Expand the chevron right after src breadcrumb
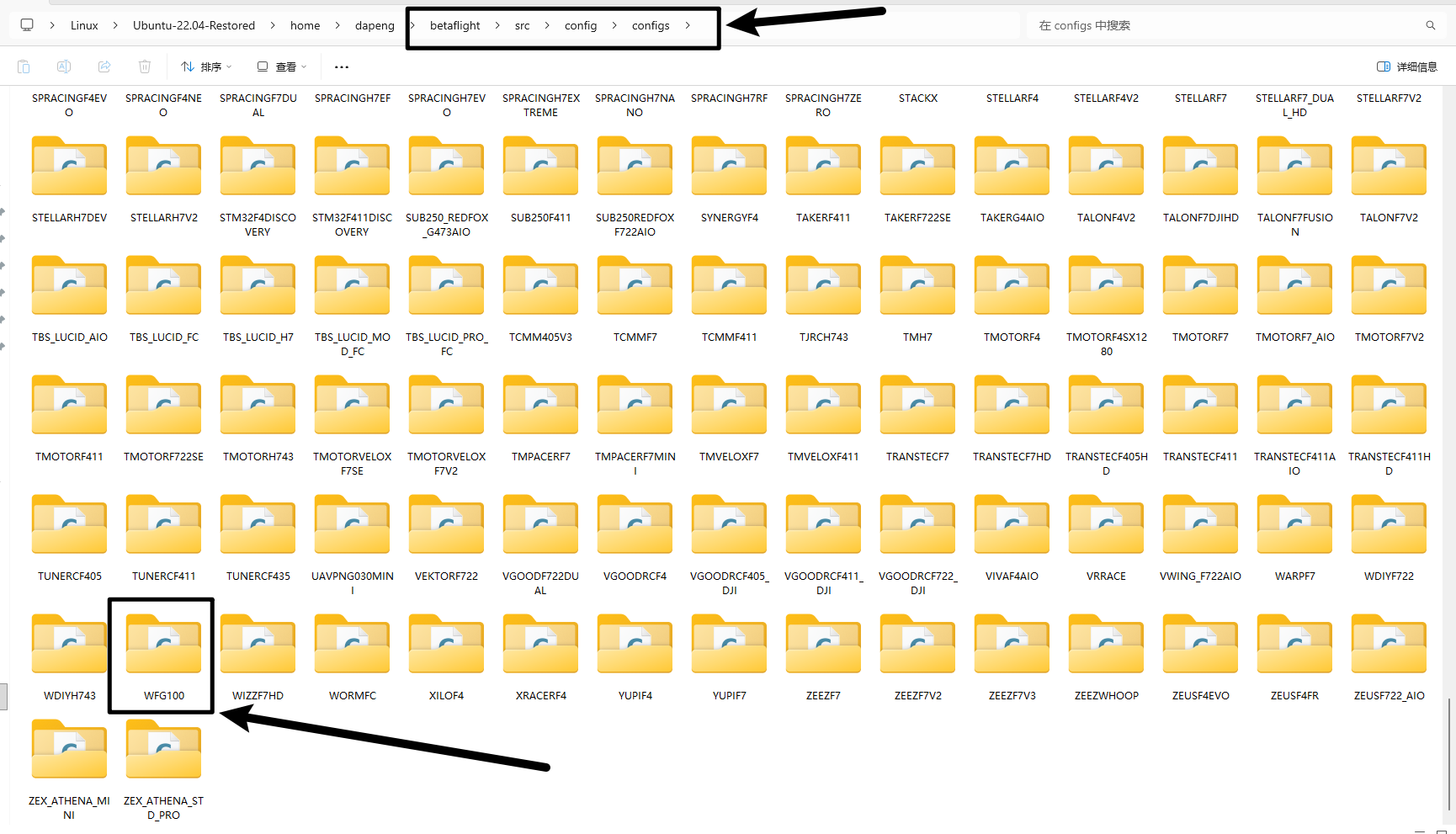This screenshot has height=834, width=1456. [547, 25]
